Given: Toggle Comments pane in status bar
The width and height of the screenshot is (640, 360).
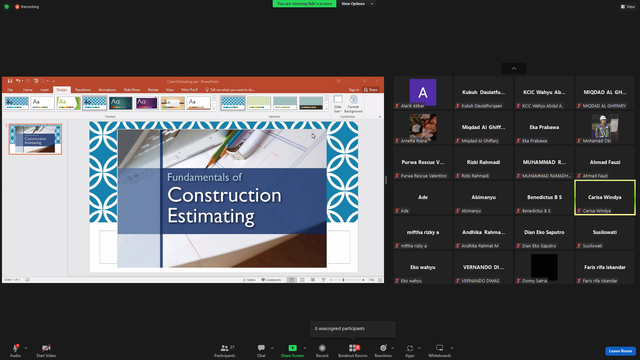Looking at the screenshot, I should pos(271,280).
